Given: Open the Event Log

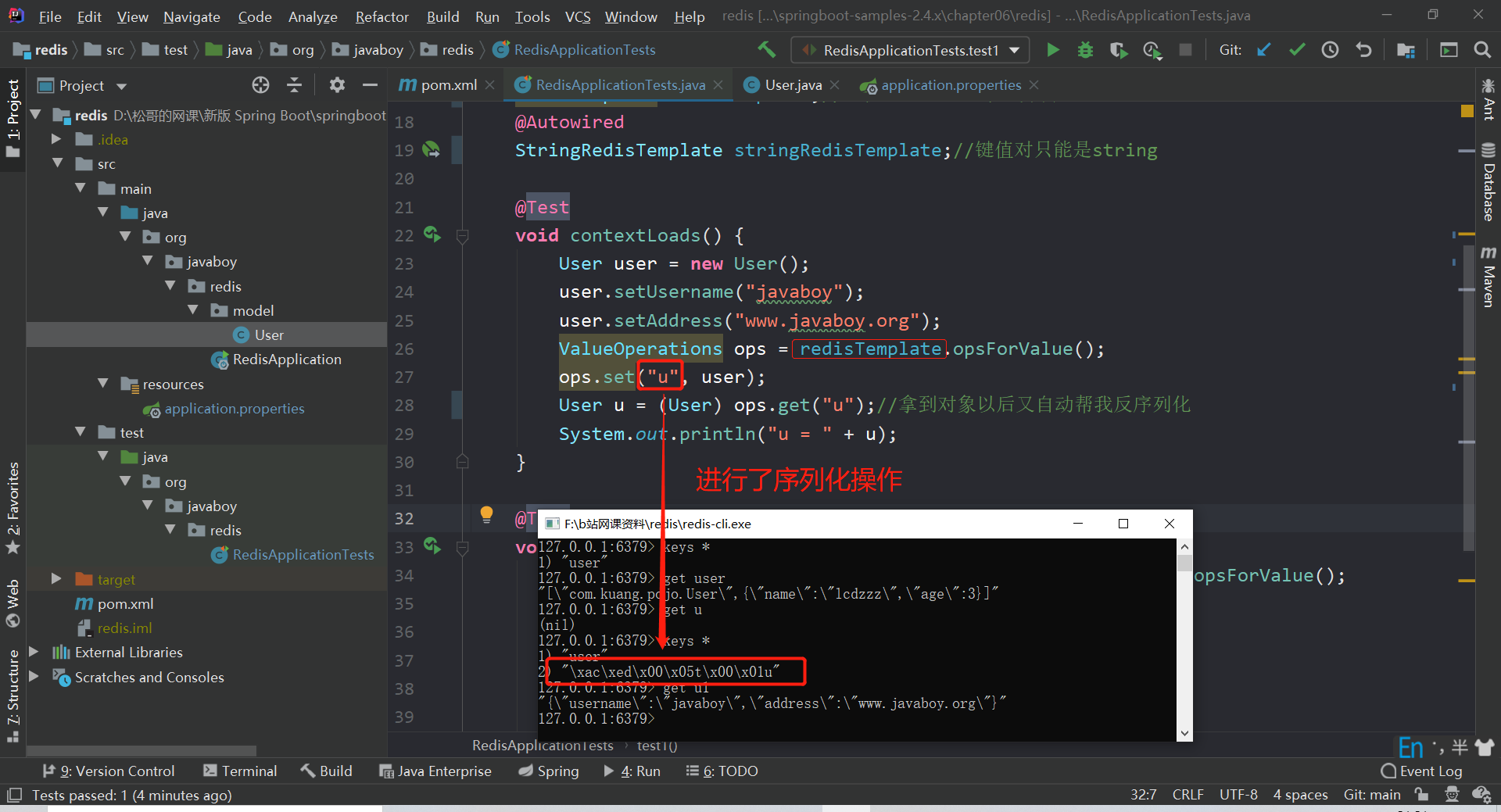Looking at the screenshot, I should 1421,771.
